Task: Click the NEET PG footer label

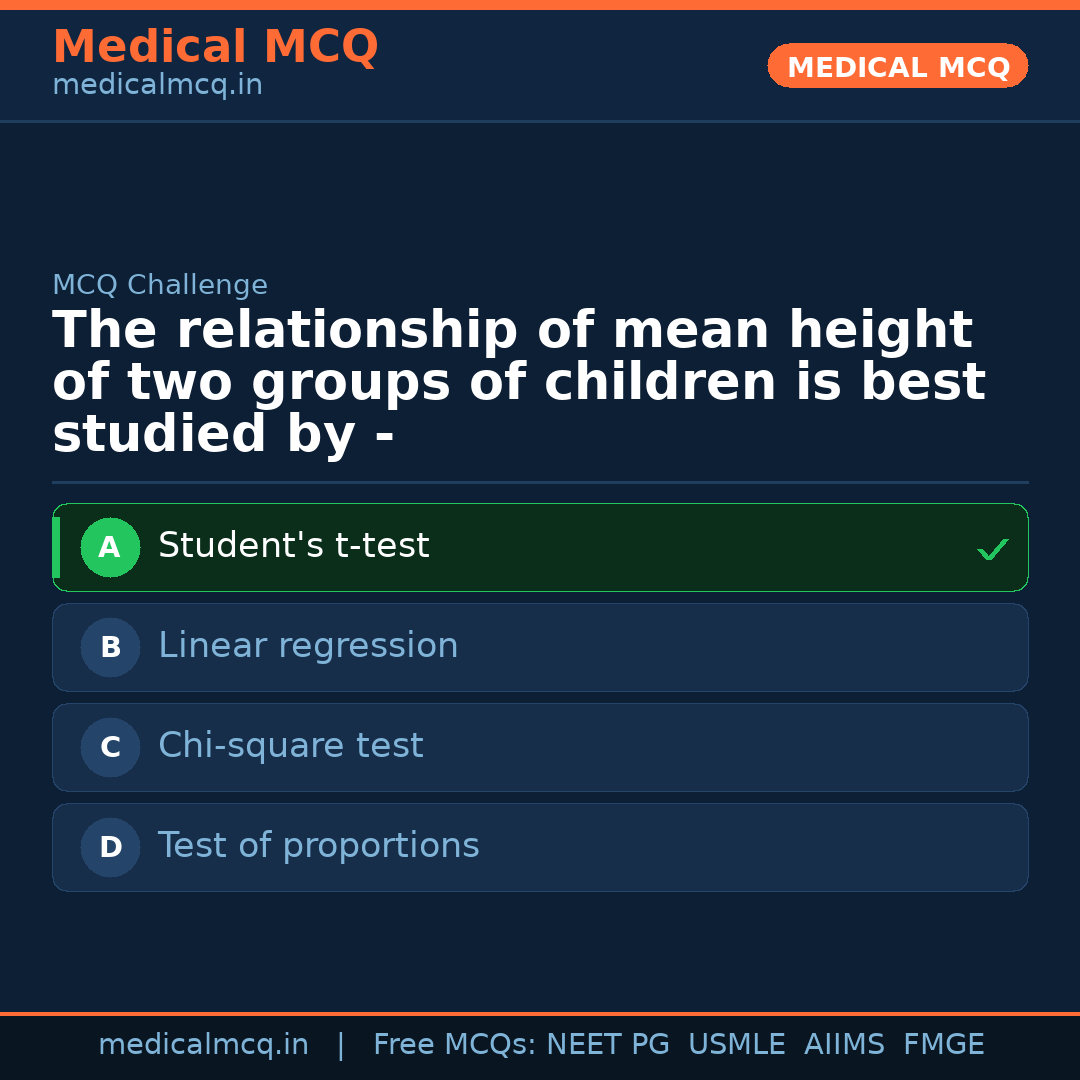Action: [607, 1044]
